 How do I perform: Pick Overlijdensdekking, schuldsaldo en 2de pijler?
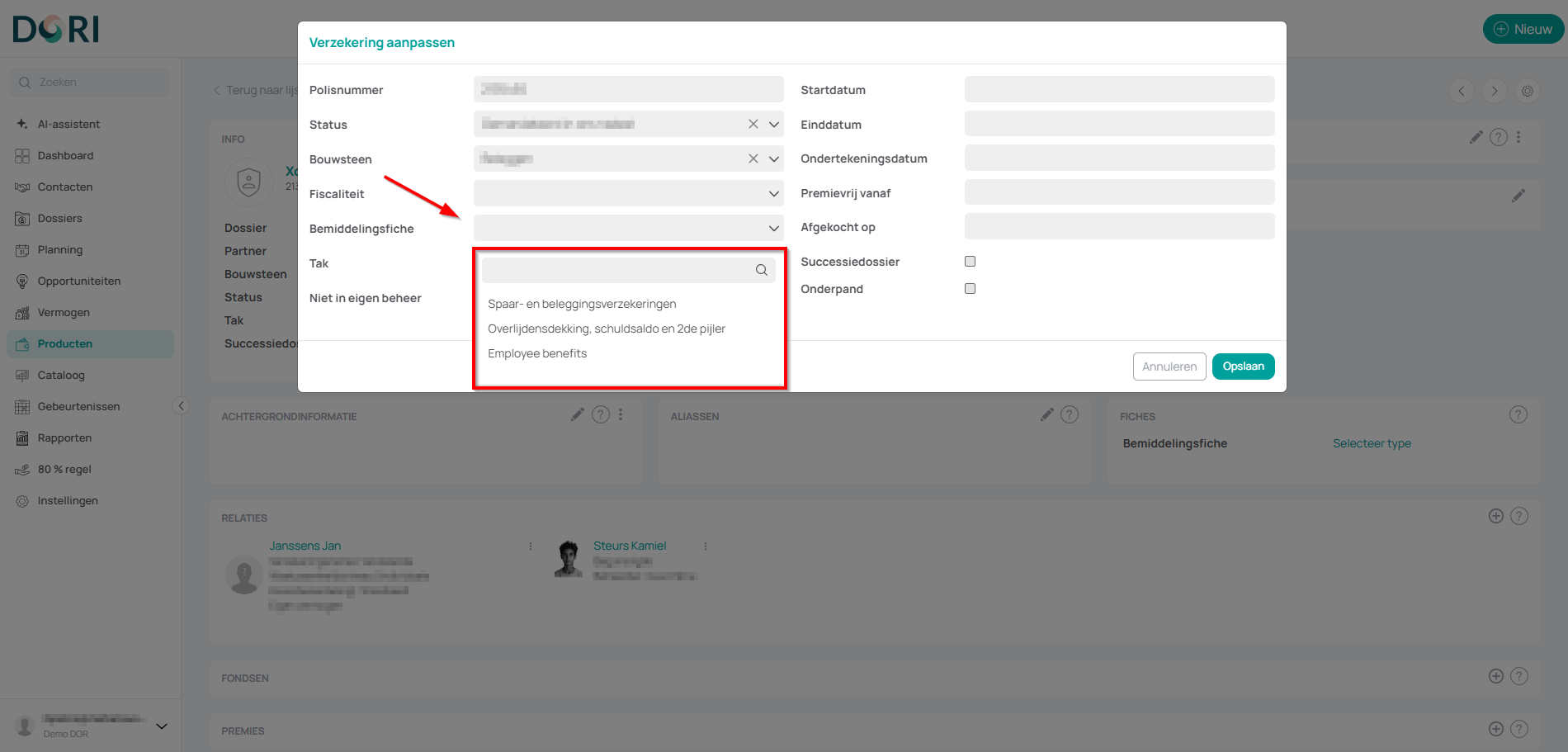point(607,329)
